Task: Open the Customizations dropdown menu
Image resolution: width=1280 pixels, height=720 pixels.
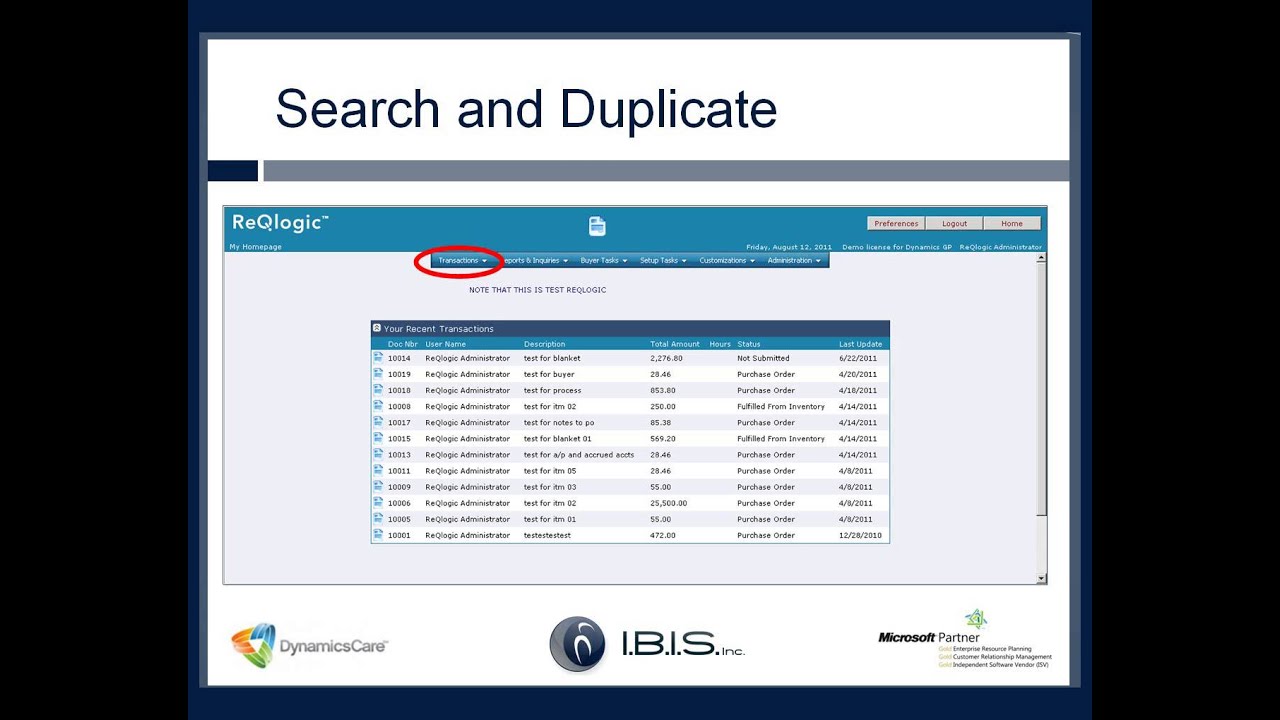Action: tap(727, 261)
